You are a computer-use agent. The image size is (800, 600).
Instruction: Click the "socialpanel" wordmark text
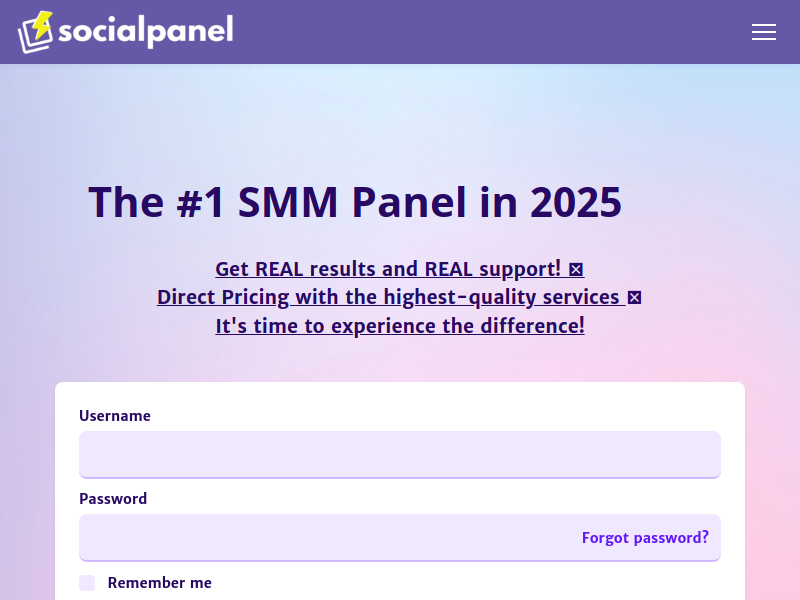click(x=146, y=31)
